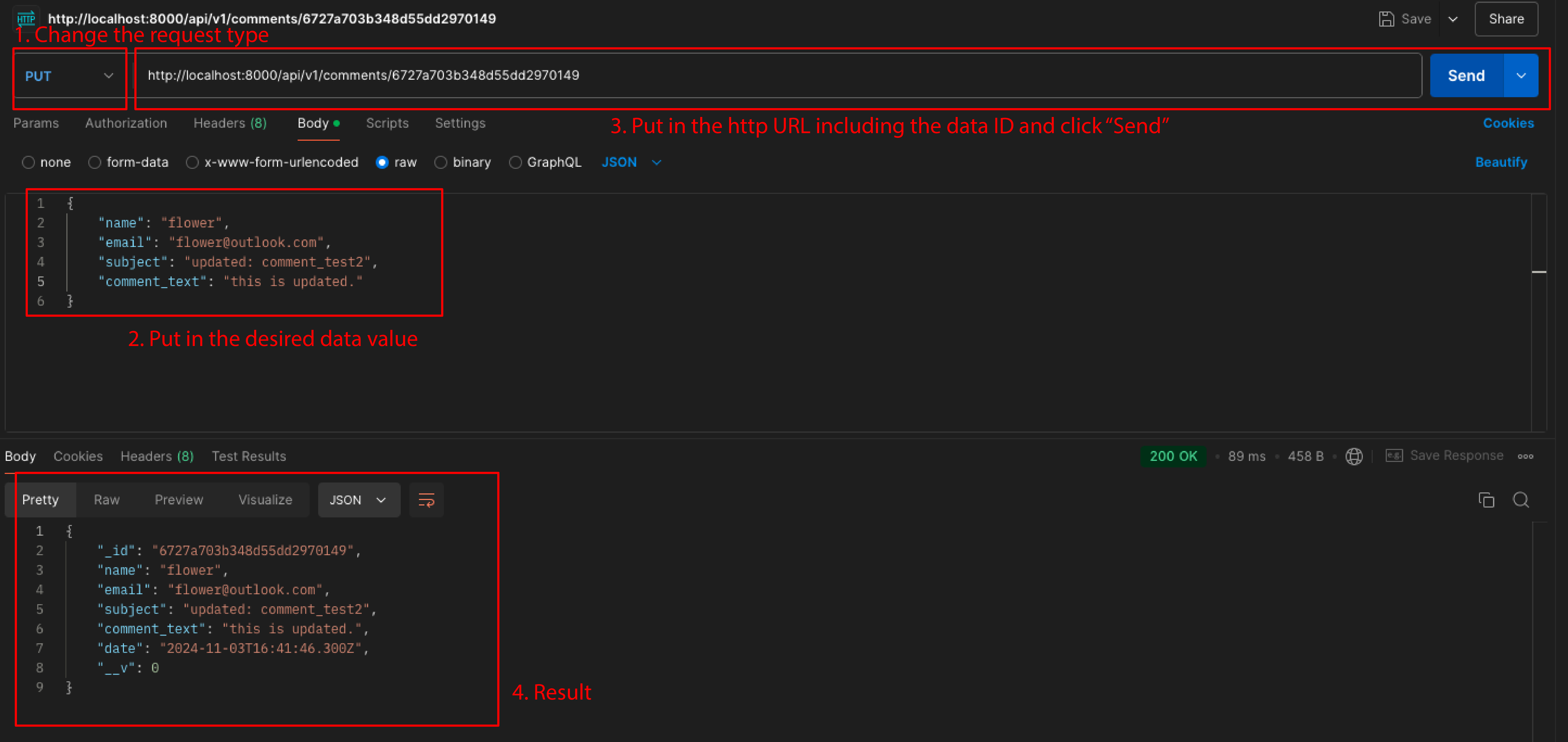Select the Raw response view
The image size is (1568, 742).
(106, 500)
